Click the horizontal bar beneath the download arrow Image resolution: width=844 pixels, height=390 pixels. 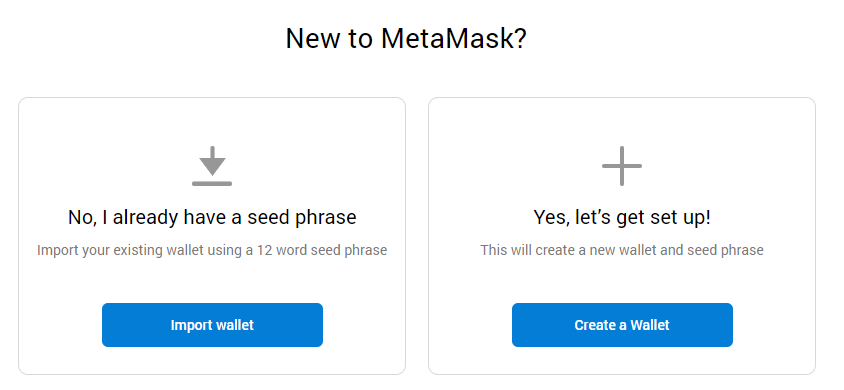coord(212,183)
